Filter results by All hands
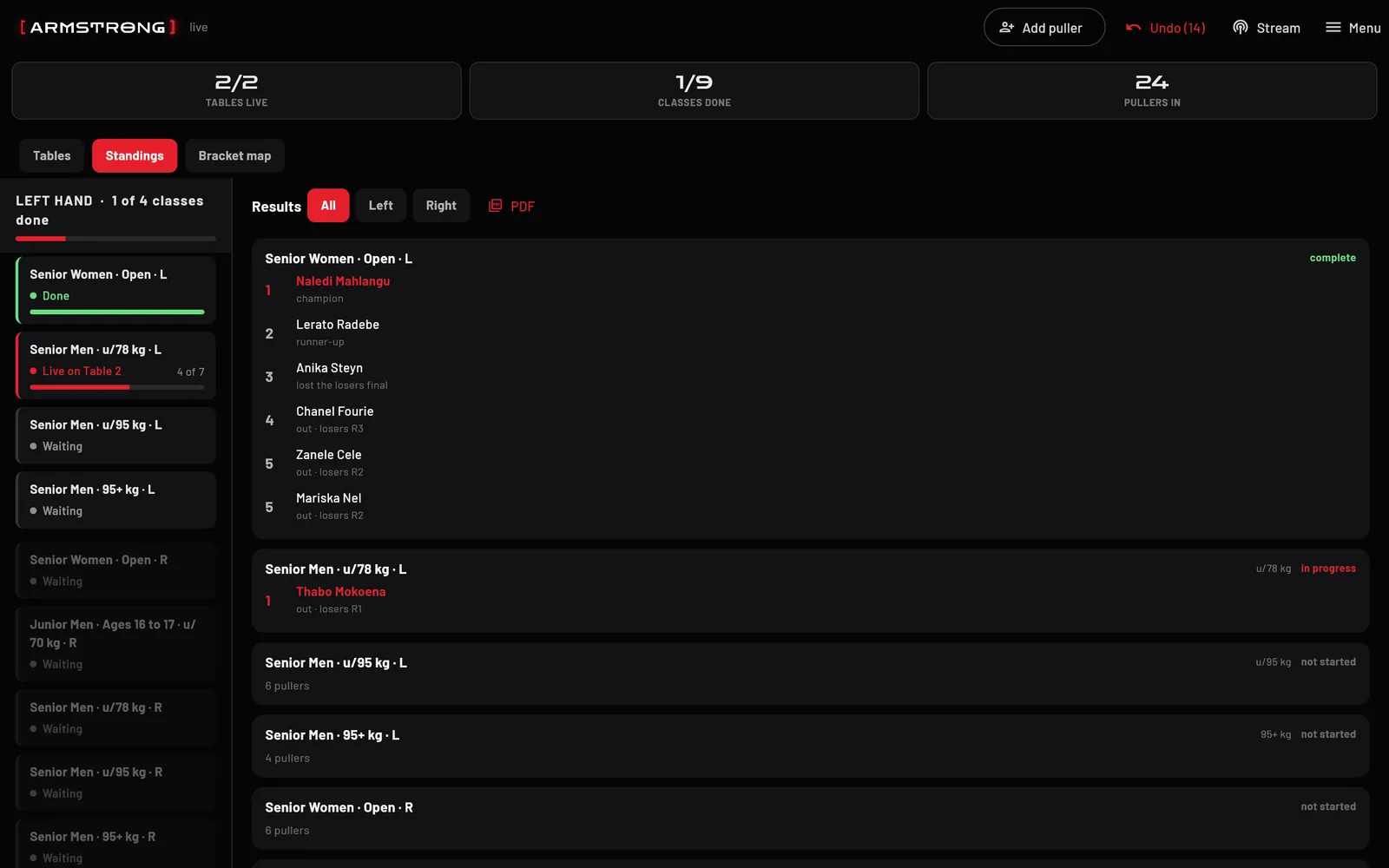Image resolution: width=1389 pixels, height=868 pixels. point(328,206)
